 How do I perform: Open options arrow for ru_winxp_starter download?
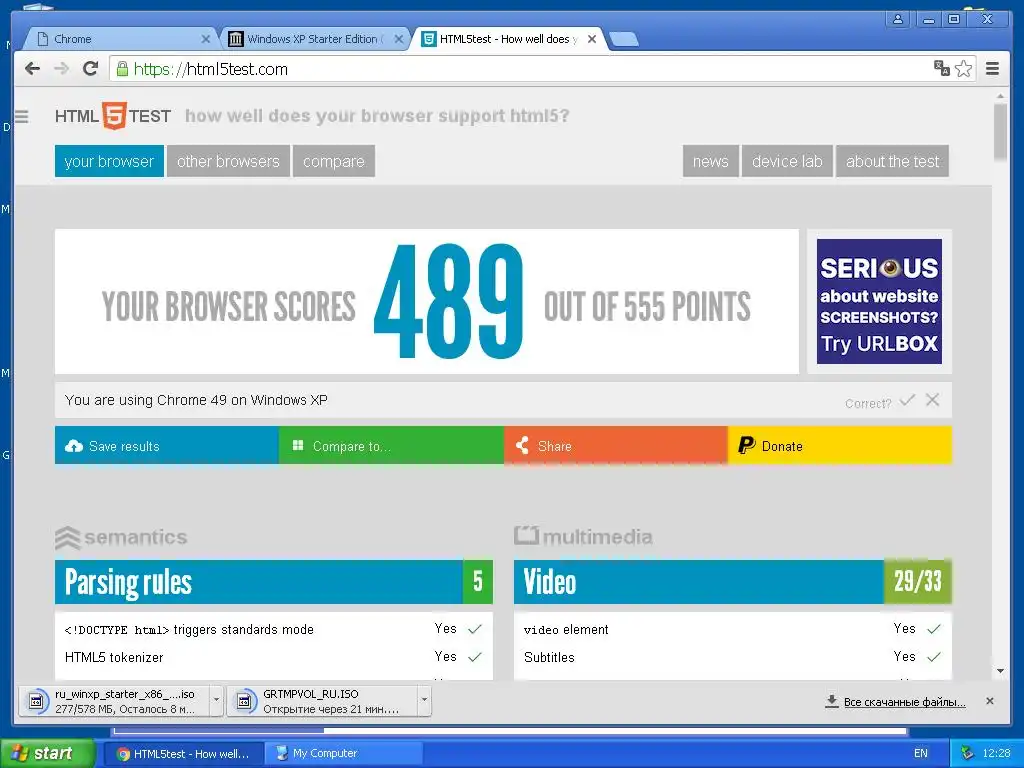pyautogui.click(x=216, y=701)
